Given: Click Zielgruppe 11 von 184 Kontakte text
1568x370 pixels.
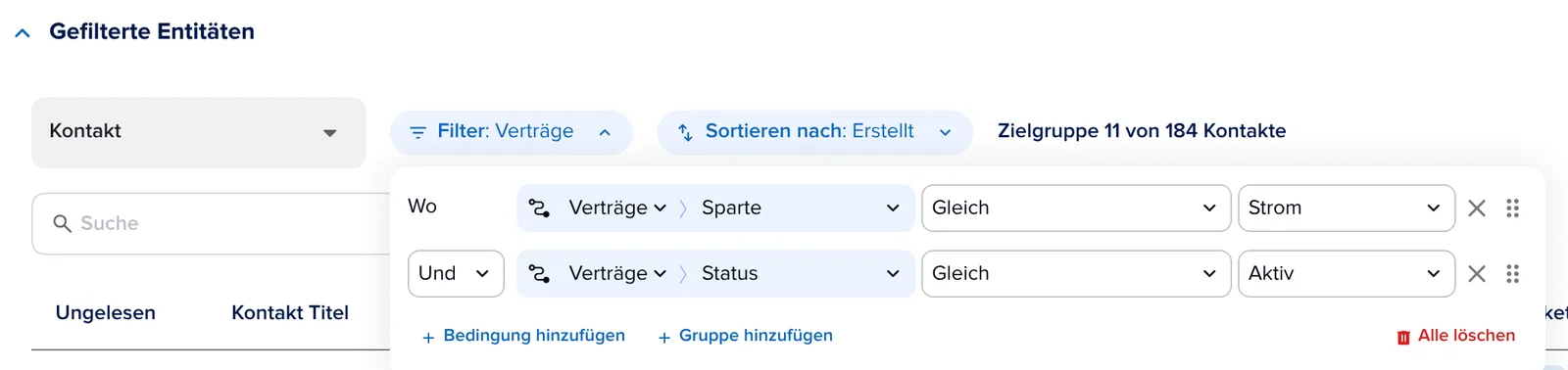Looking at the screenshot, I should tap(1142, 131).
